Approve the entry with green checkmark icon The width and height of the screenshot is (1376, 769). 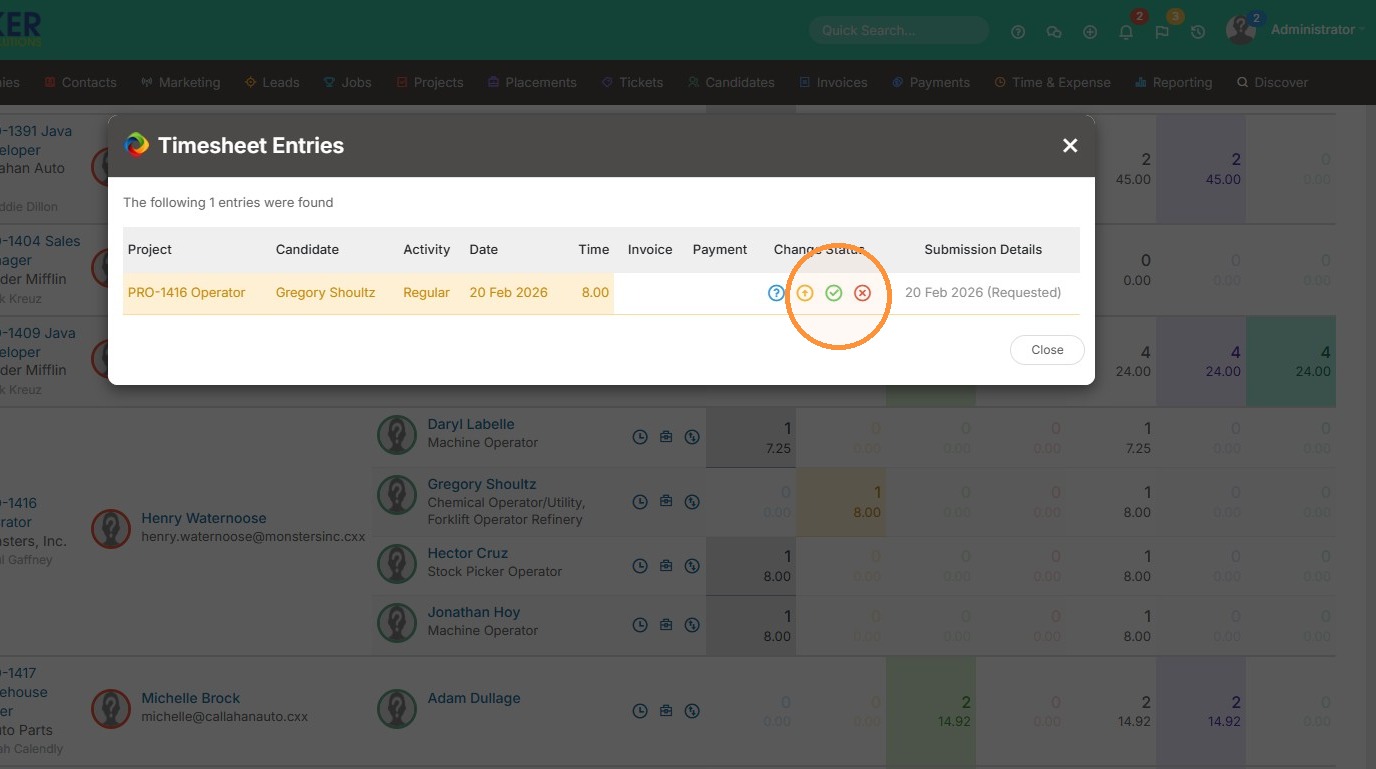tap(834, 293)
